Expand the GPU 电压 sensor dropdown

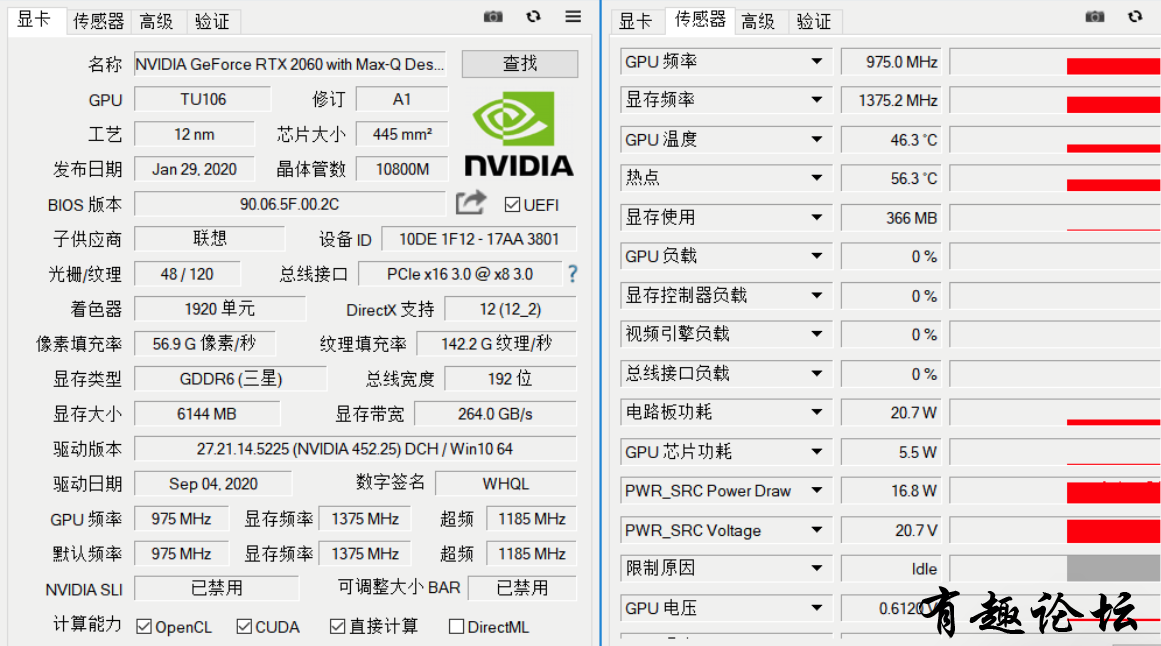click(817, 607)
